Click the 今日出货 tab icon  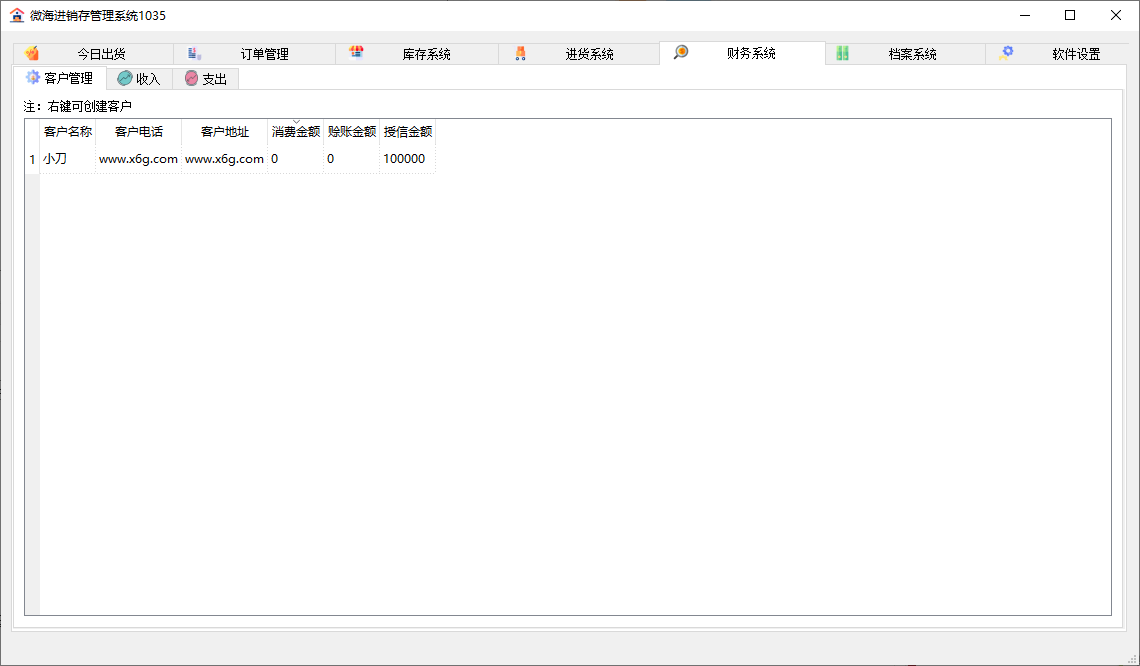point(32,54)
